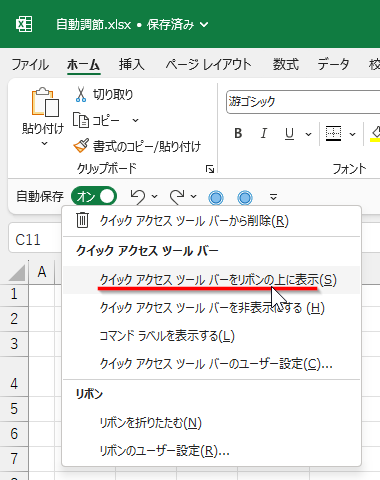Click the Excel app logo icon

click(24, 24)
